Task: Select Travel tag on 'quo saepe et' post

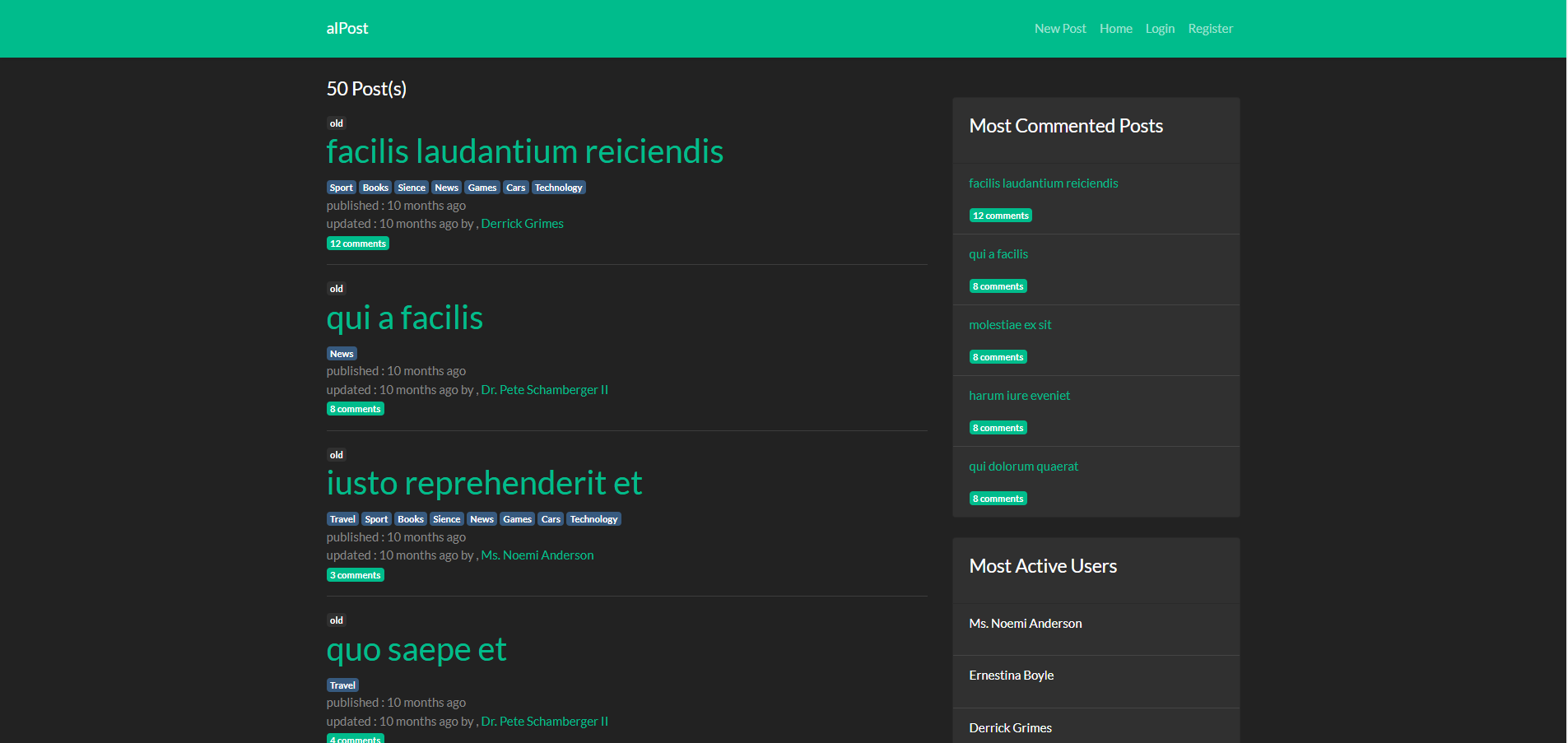Action: (x=342, y=685)
